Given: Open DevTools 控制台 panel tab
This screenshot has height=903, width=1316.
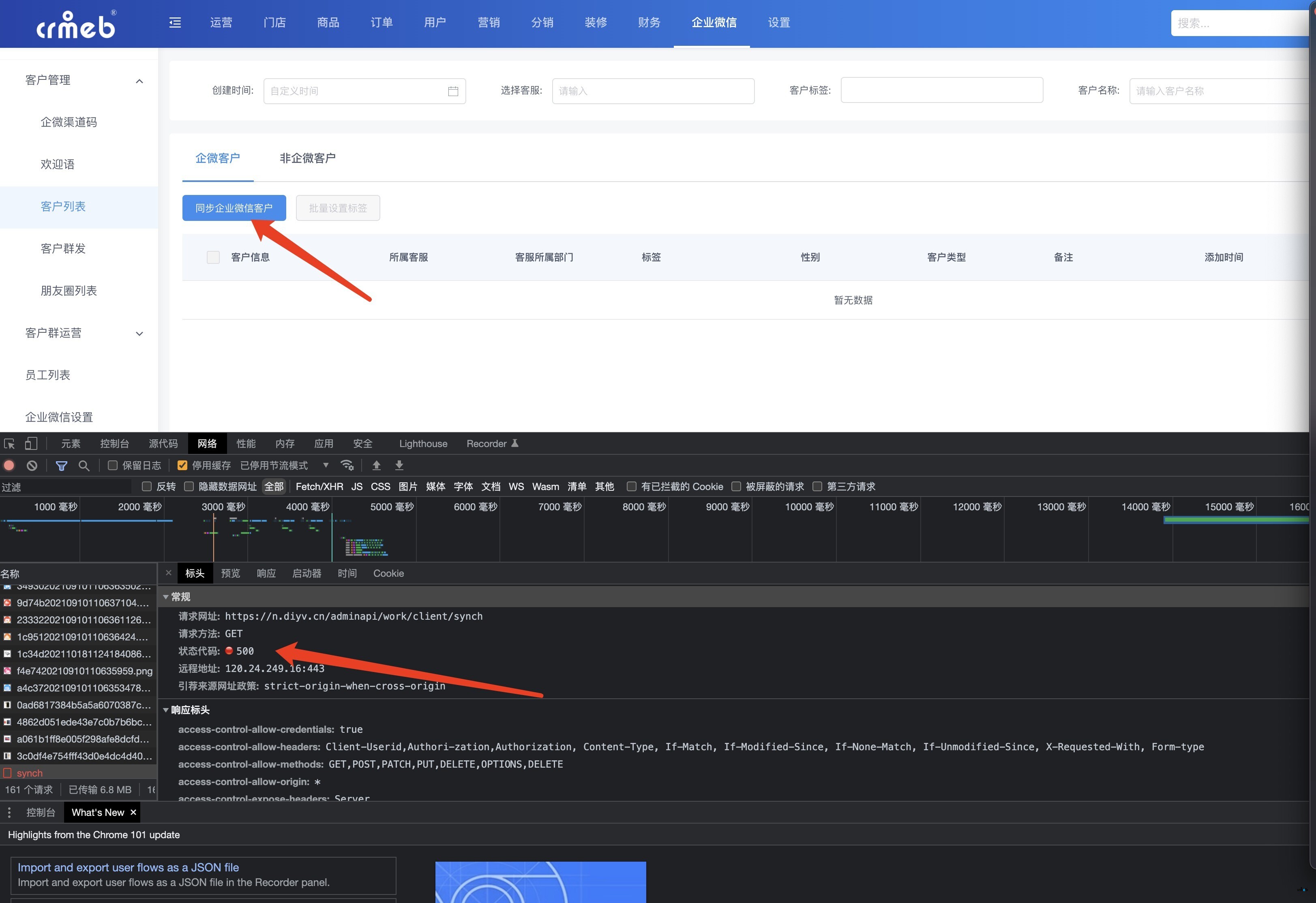Looking at the screenshot, I should coord(114,443).
